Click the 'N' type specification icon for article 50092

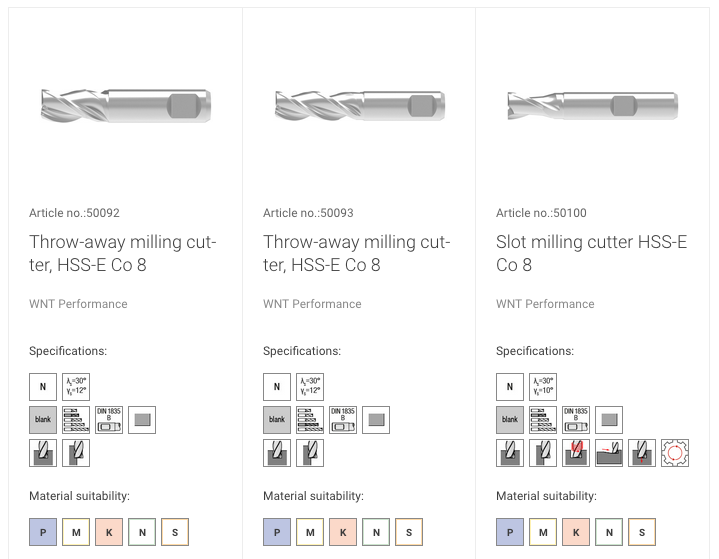pyautogui.click(x=43, y=387)
